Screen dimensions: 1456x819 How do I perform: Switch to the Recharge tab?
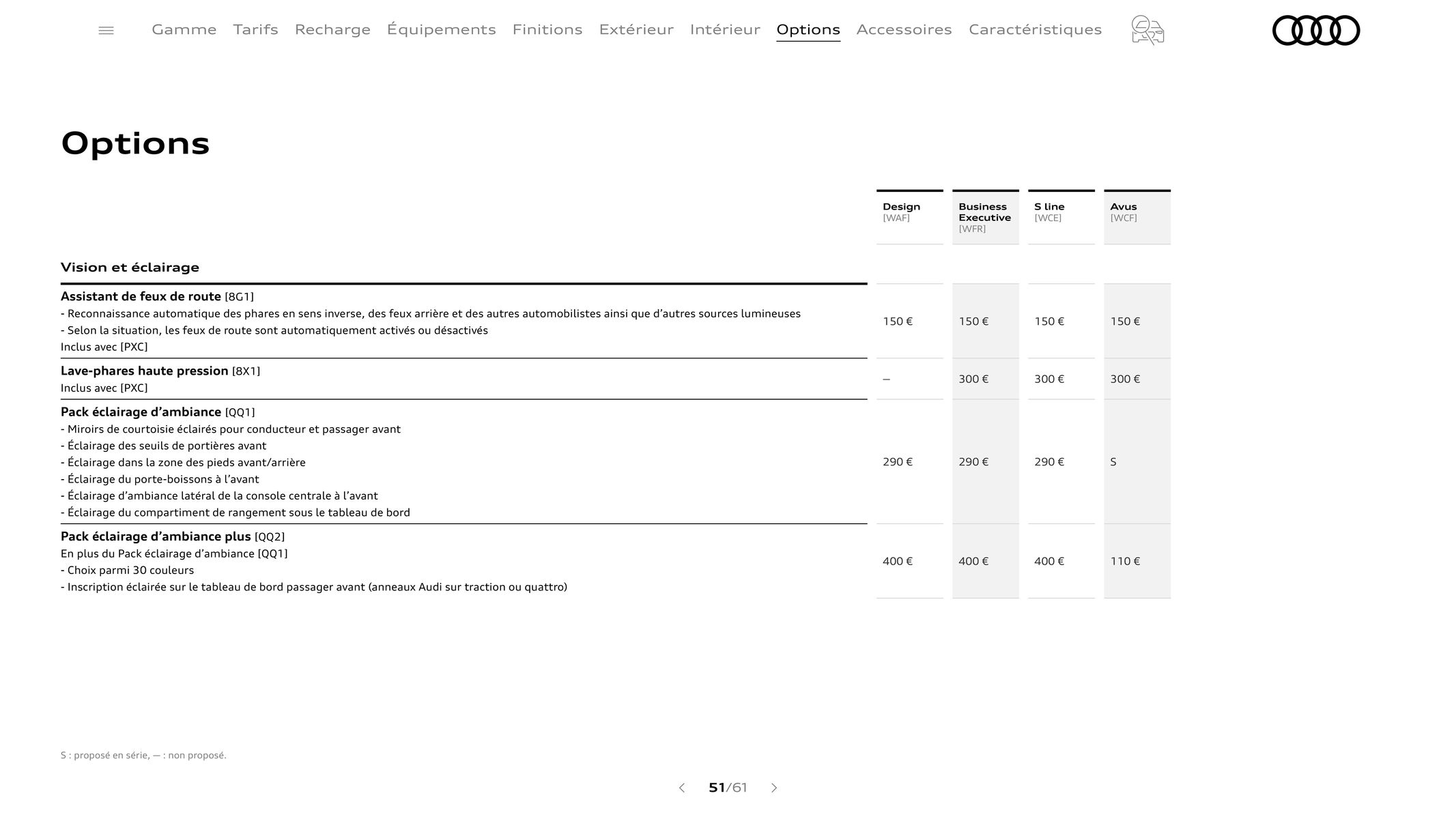pos(332,29)
